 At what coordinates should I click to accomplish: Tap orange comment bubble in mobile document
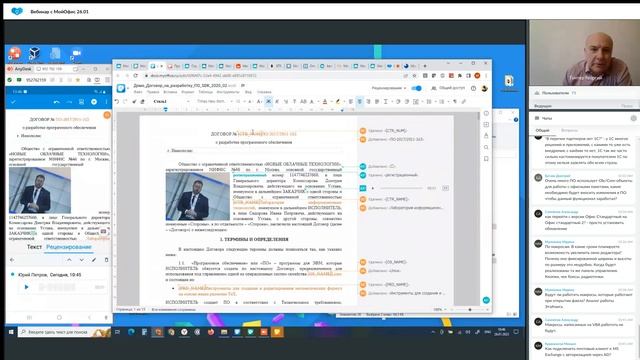107,115
